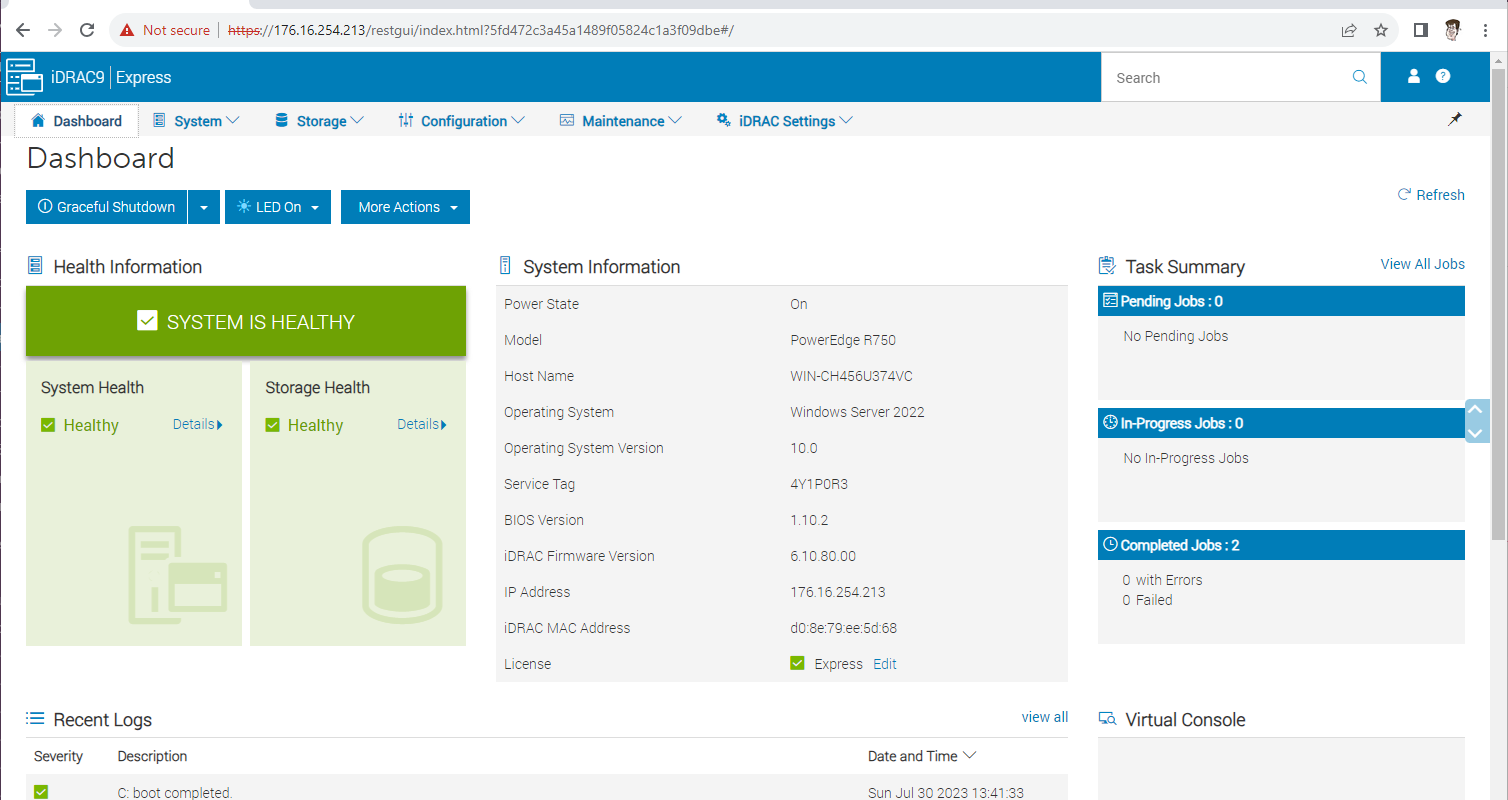Open the help question mark icon
The height and width of the screenshot is (800, 1508).
coord(1443,76)
